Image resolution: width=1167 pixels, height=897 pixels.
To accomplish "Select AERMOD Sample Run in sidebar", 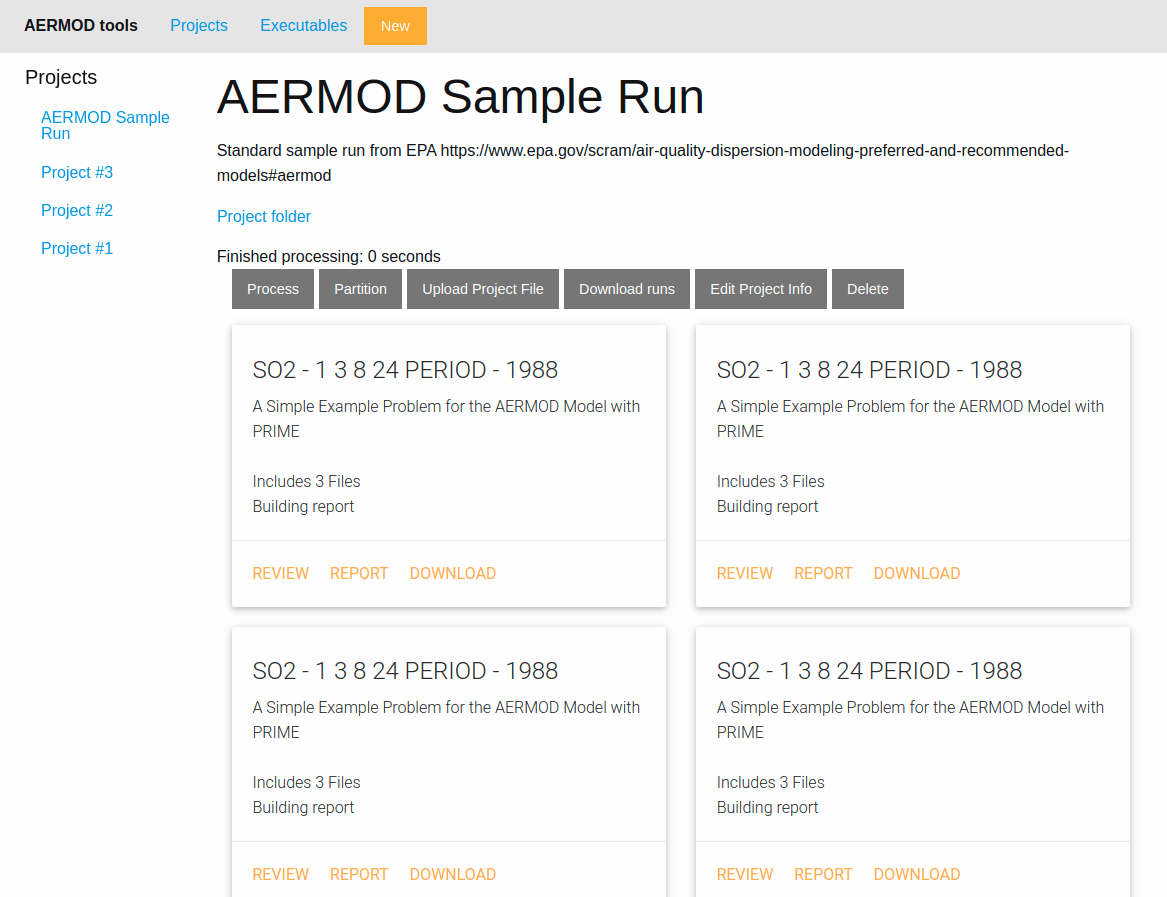I will click(x=105, y=125).
